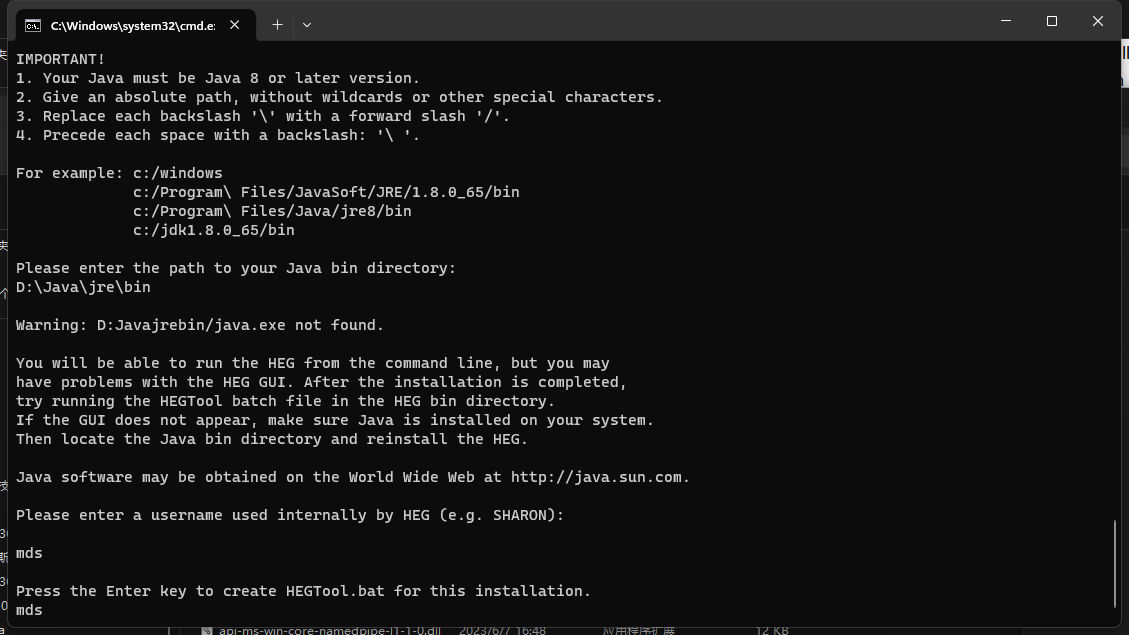1129x635 pixels.
Task: Click the 'D:\Java\jre\bin' entered path line
Action: [84, 287]
